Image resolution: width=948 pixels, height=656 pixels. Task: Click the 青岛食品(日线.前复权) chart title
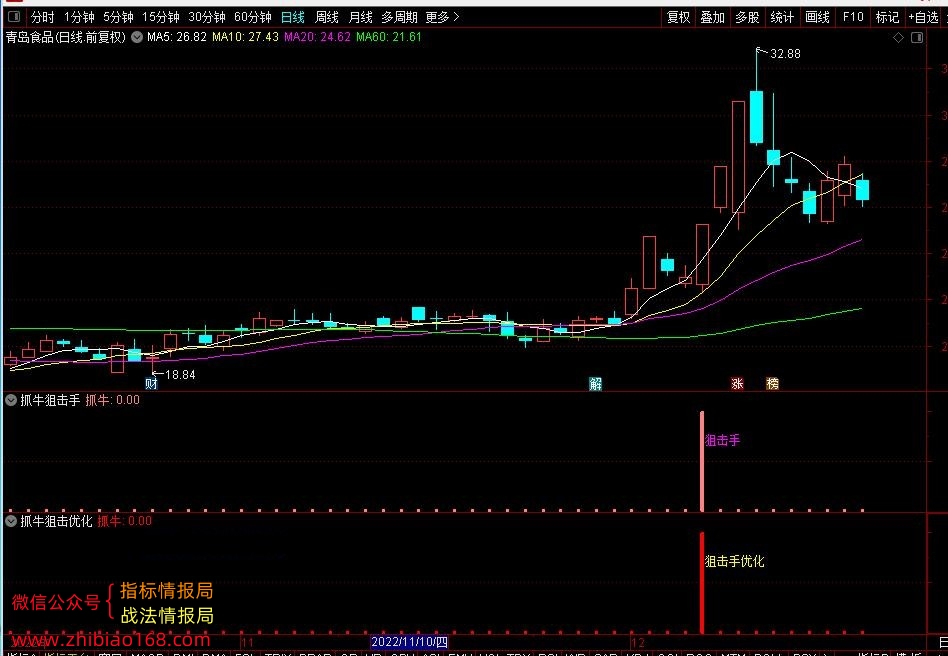[66, 37]
